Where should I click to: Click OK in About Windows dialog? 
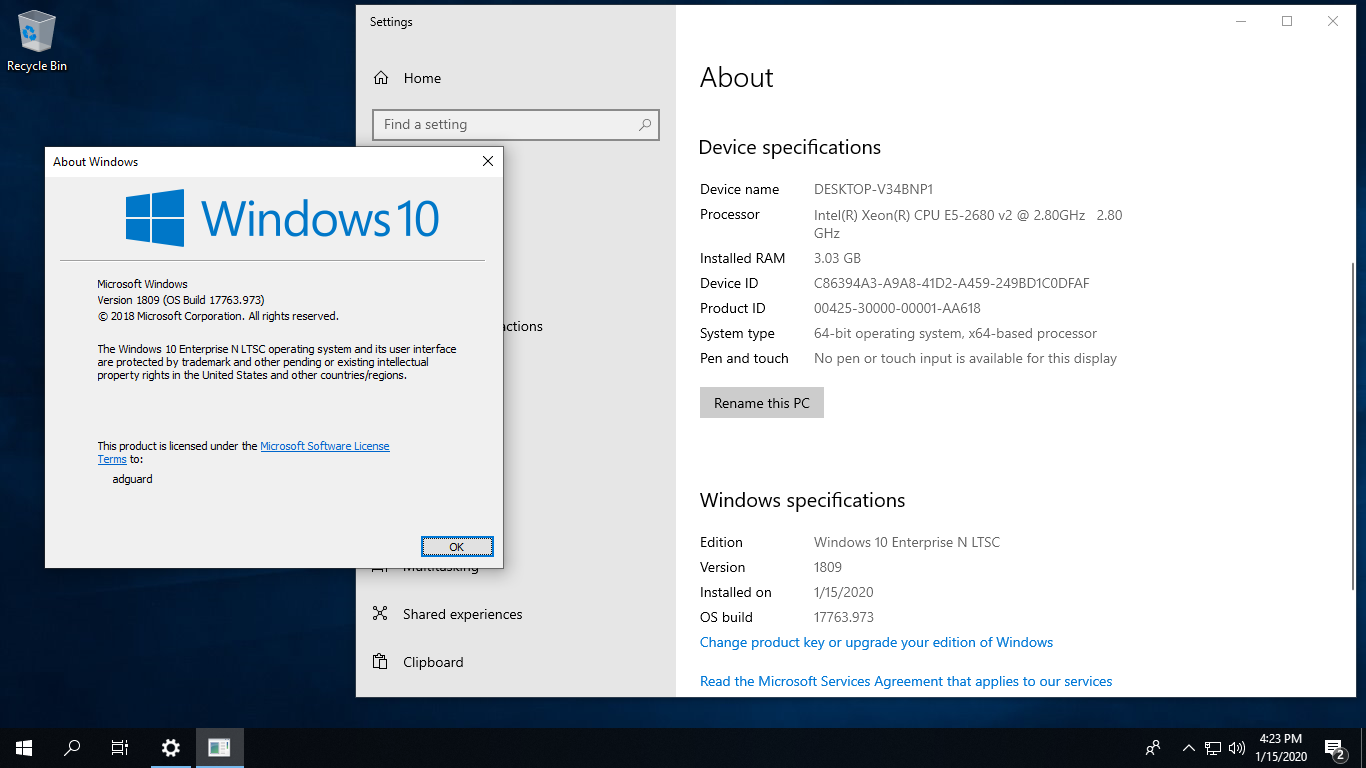click(x=457, y=546)
